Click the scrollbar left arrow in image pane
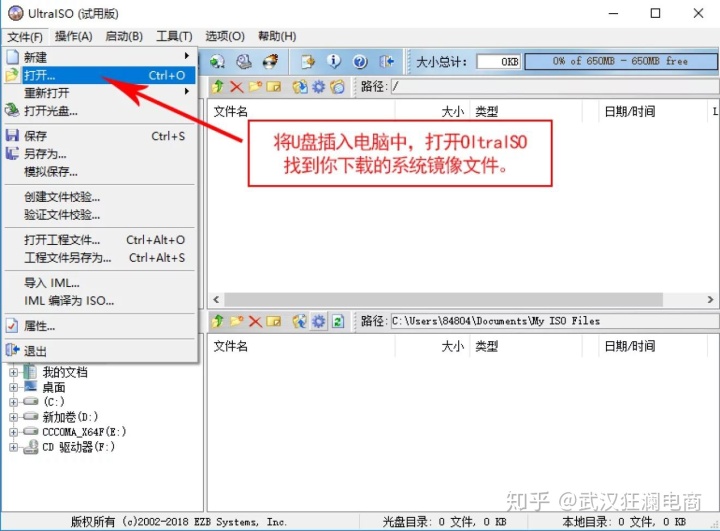Screen dimensions: 720x531 (x=216, y=299)
